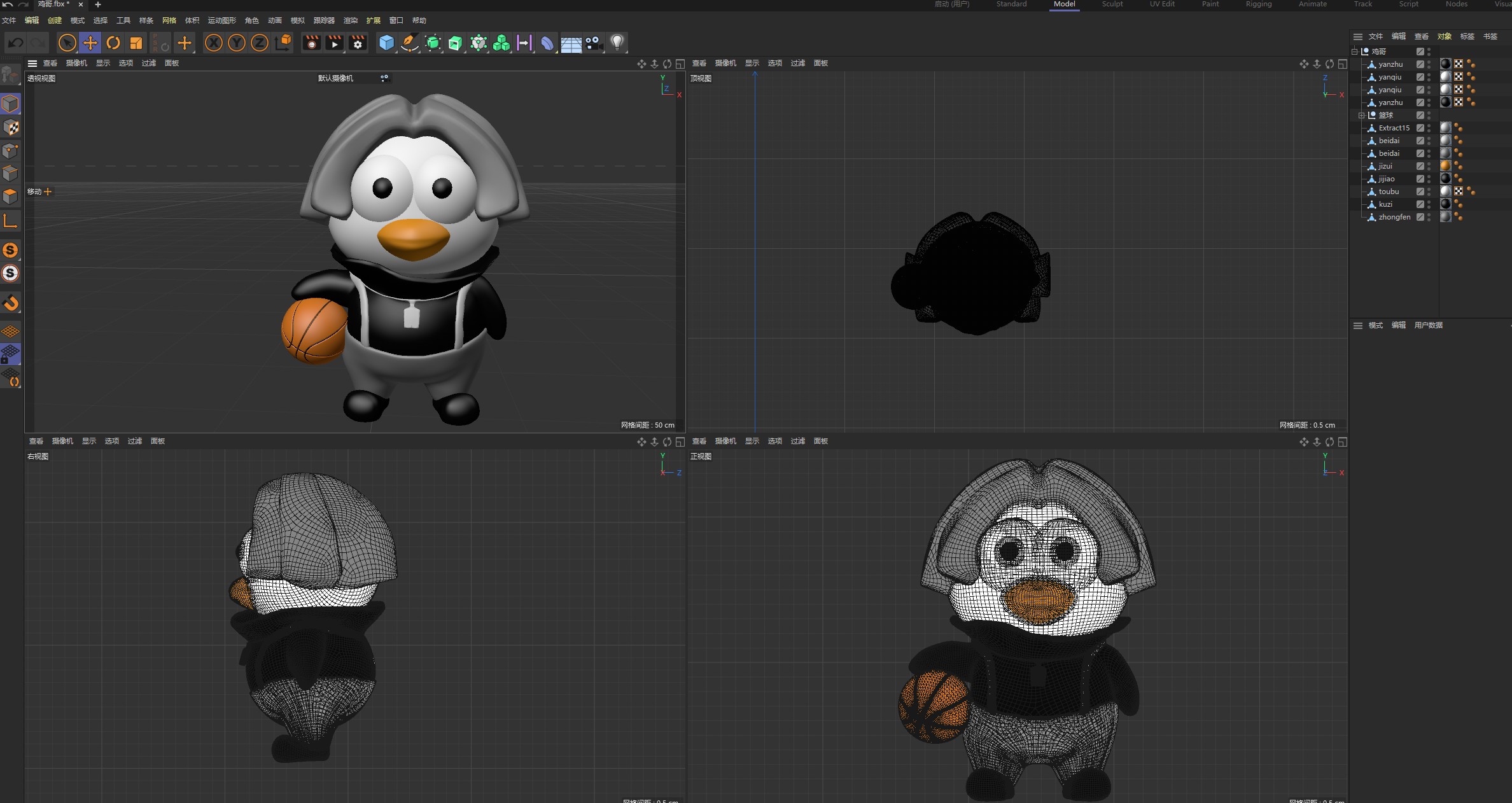Click the black material tag on kuzi
The image size is (1512, 803).
click(1446, 204)
